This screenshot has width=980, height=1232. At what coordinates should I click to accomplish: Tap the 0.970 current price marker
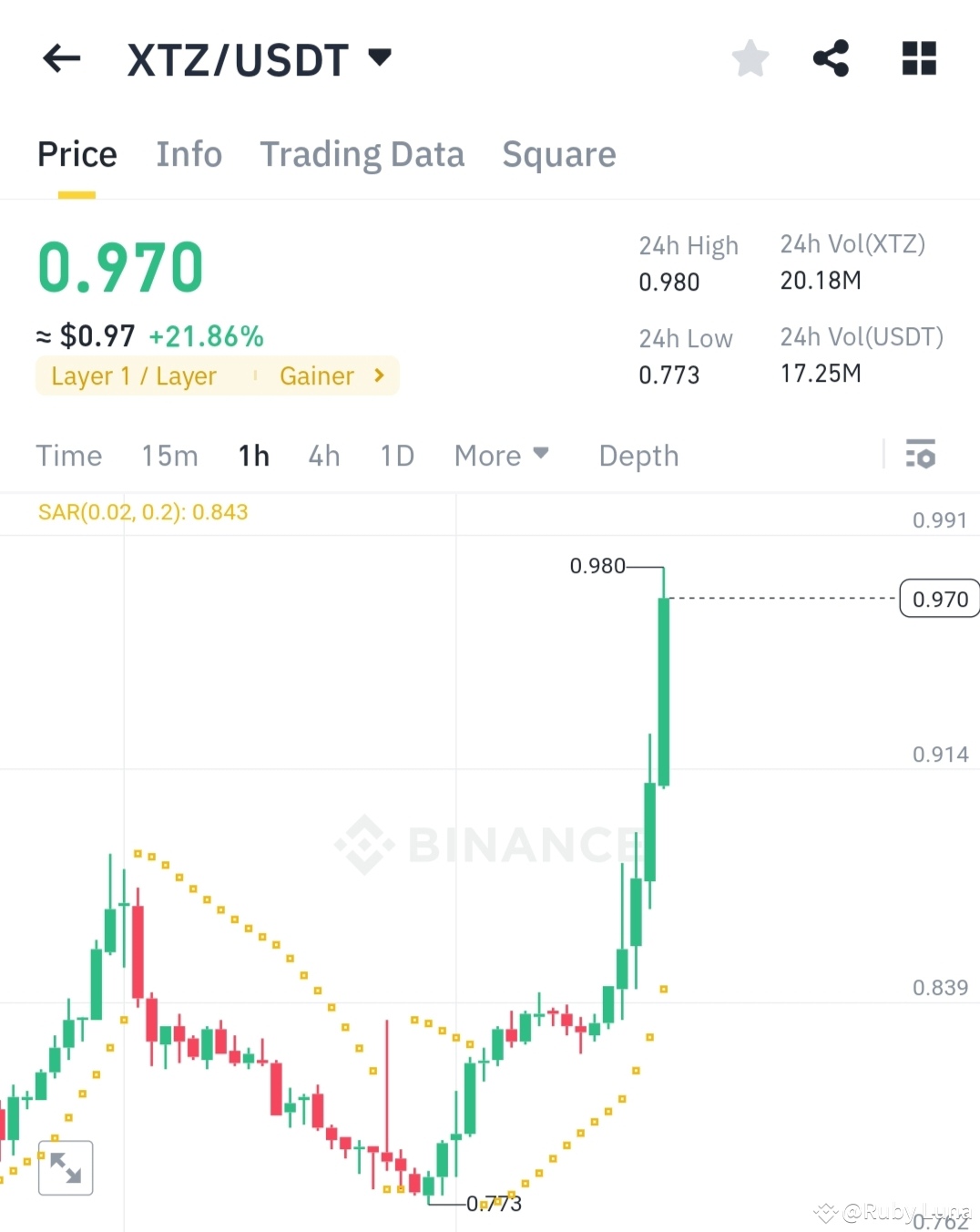coord(939,599)
